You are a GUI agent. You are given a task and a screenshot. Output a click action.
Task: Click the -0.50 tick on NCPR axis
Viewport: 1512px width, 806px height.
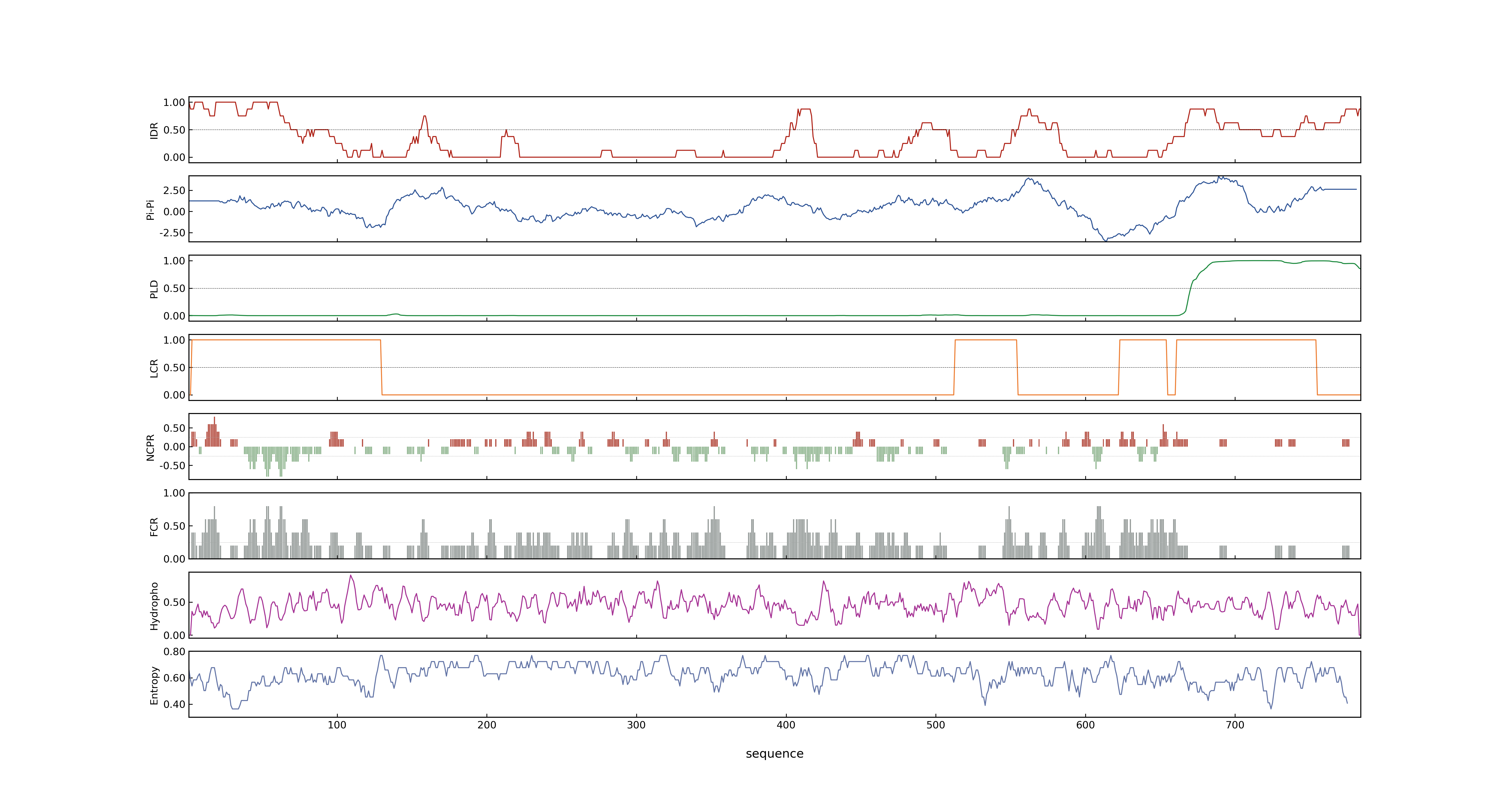[172, 466]
